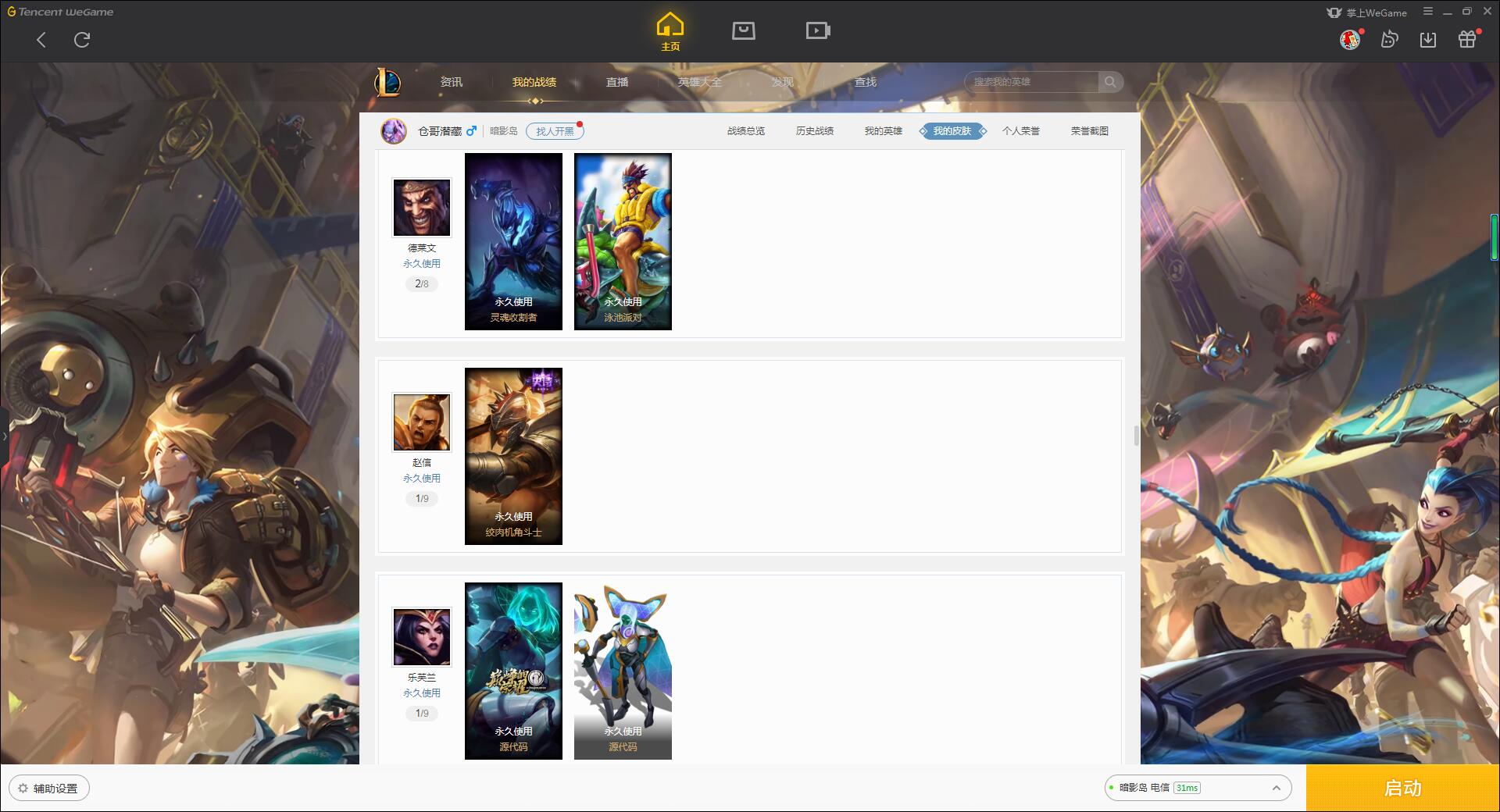Open the user avatar at top right
Screen dimensions: 1500x812
point(1349,39)
